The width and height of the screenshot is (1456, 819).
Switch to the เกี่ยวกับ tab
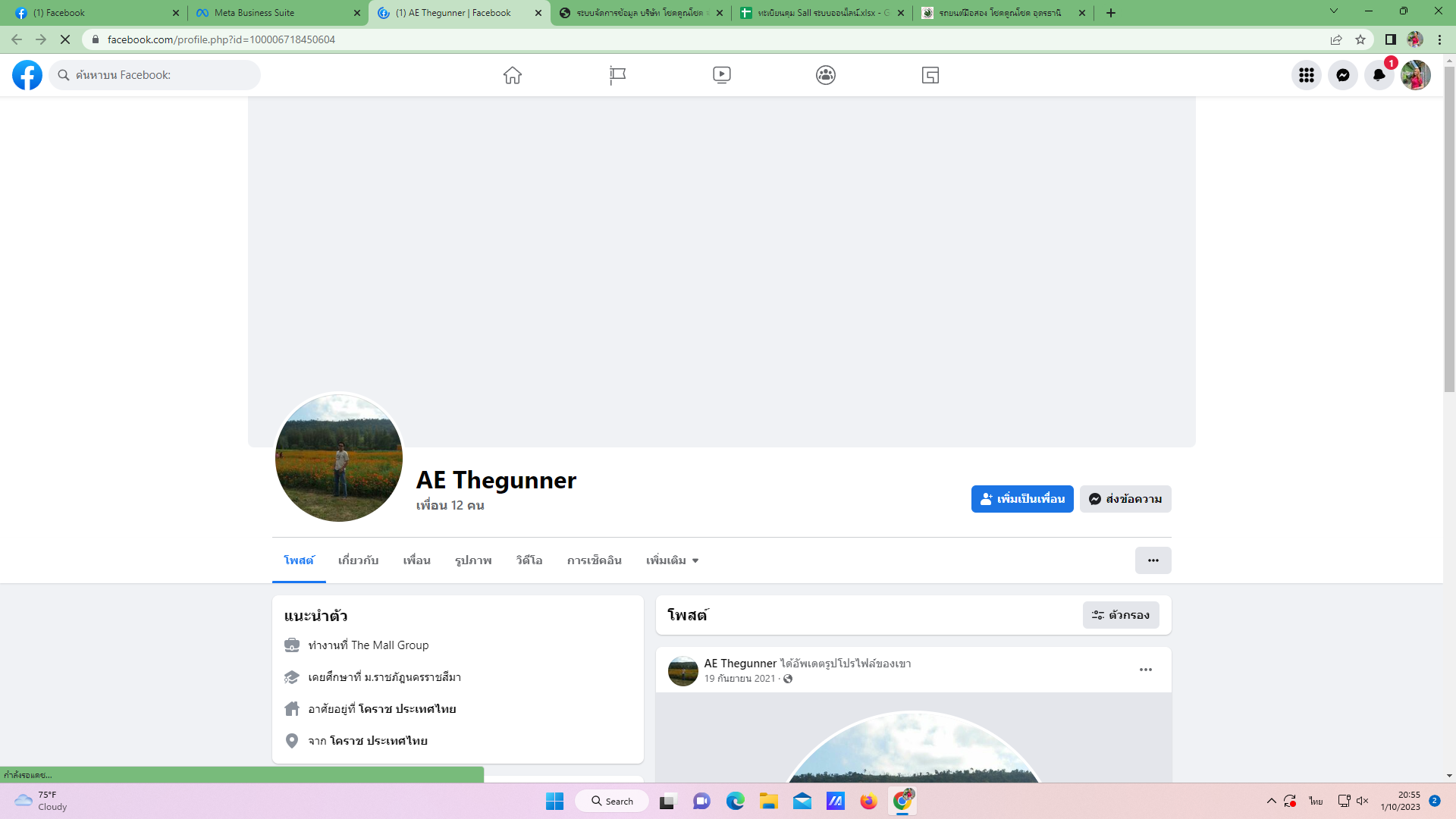pos(358,560)
